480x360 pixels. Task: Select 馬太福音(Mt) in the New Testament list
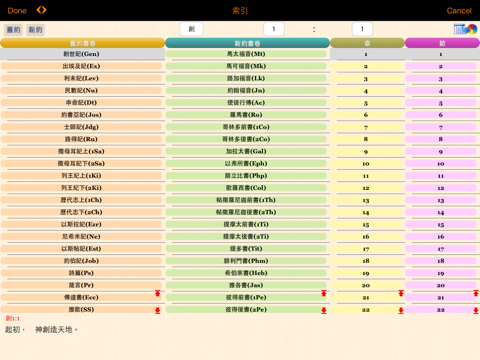tap(246, 54)
